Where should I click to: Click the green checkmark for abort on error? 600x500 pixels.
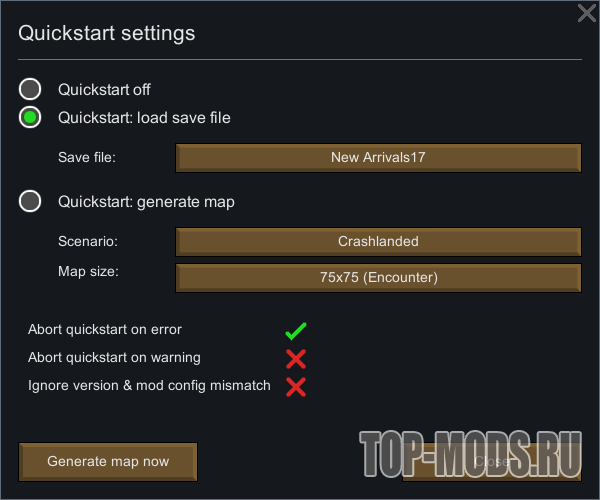pos(296,331)
